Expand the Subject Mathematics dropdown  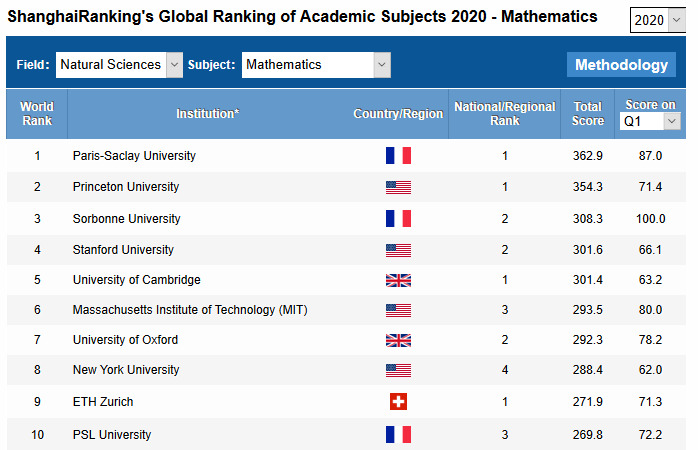coord(316,65)
